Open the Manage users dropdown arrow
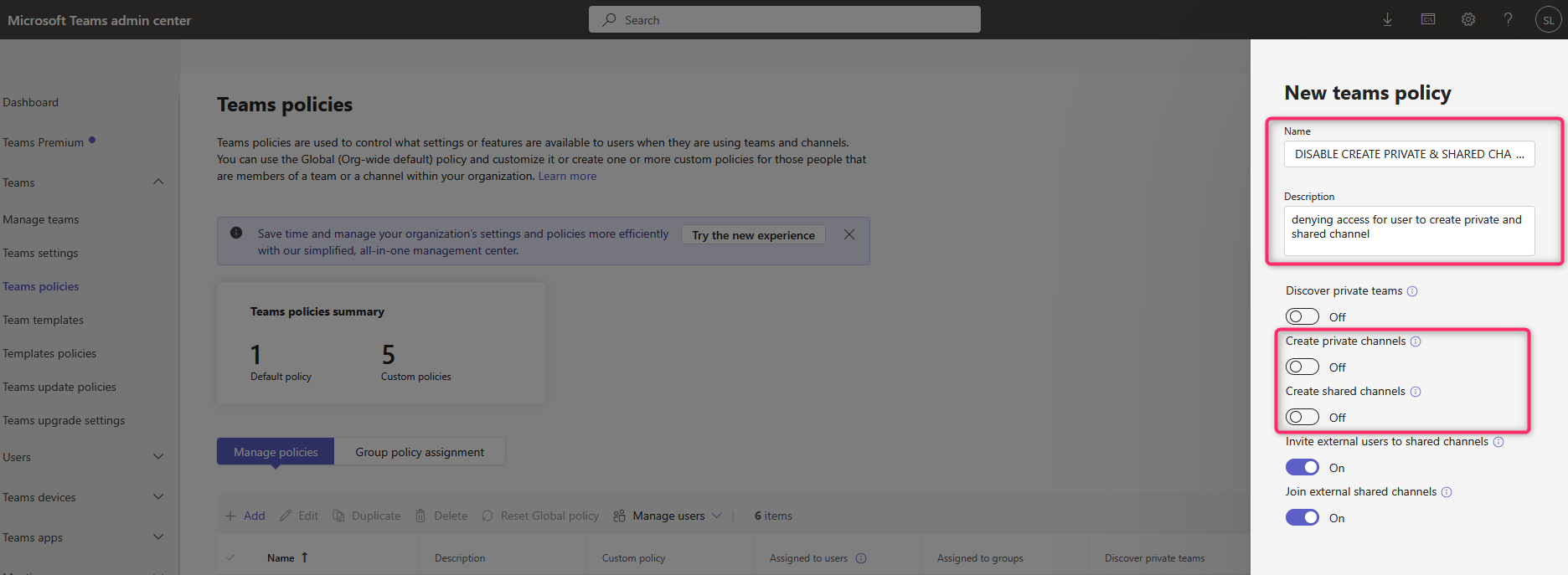 [x=716, y=516]
